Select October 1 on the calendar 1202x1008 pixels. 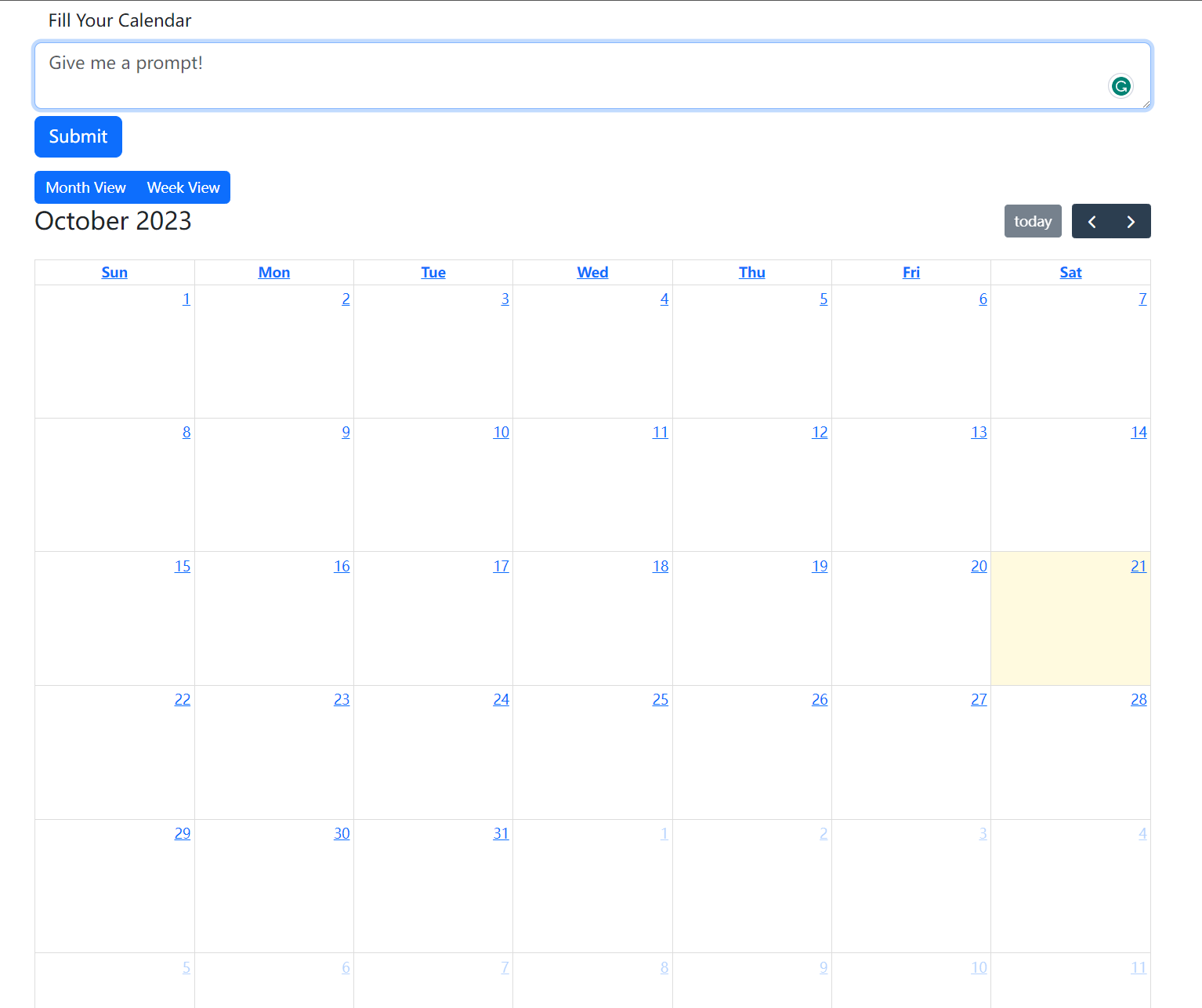(186, 299)
